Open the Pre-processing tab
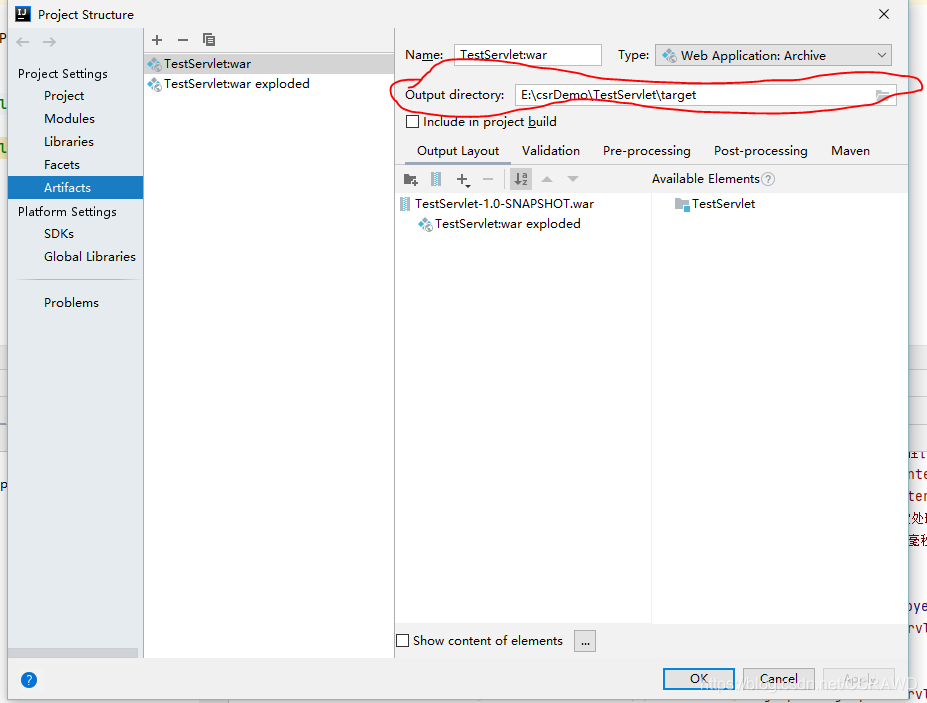The height and width of the screenshot is (703, 927). 646,151
